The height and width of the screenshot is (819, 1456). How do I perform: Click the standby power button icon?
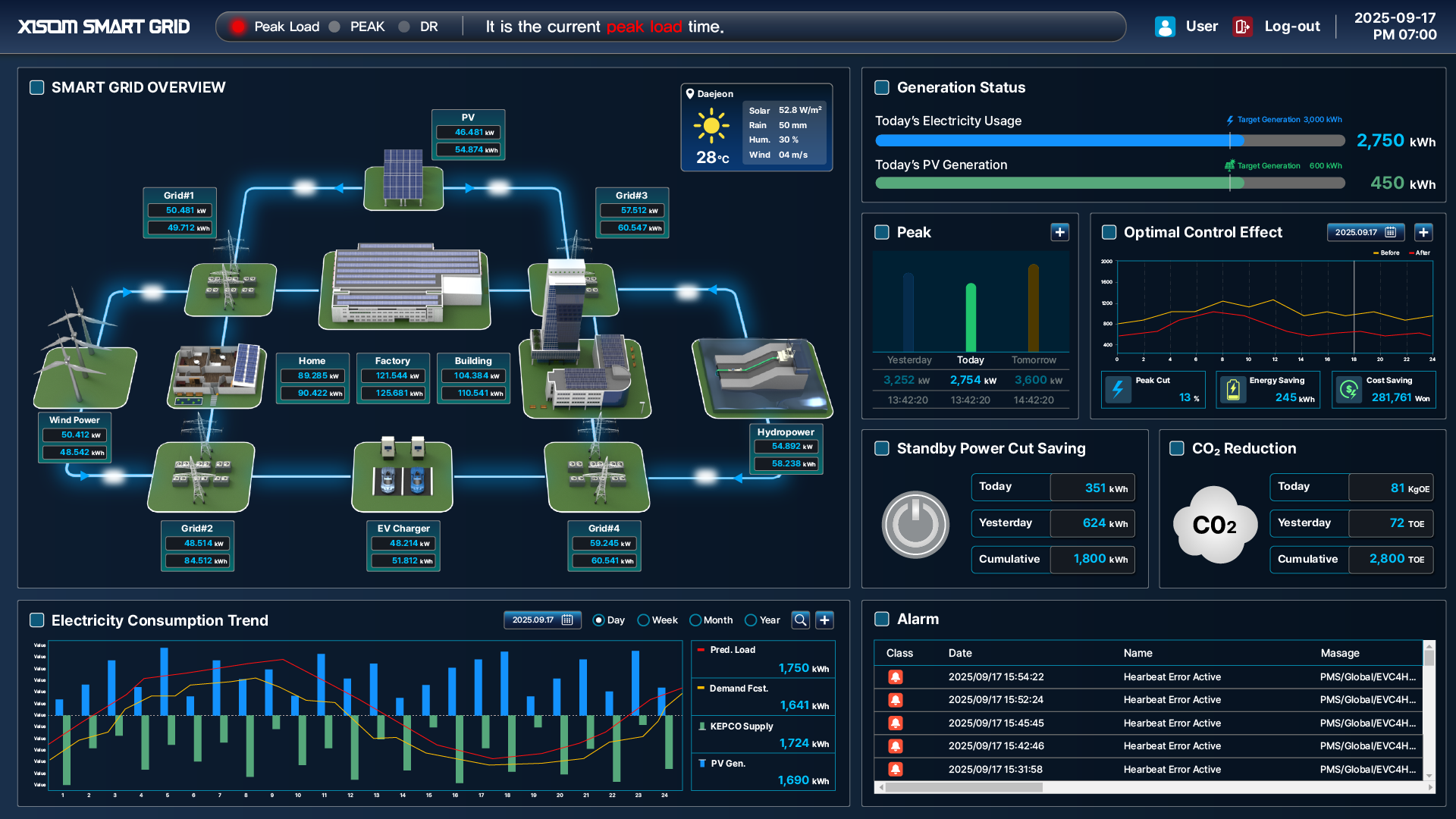click(x=915, y=524)
